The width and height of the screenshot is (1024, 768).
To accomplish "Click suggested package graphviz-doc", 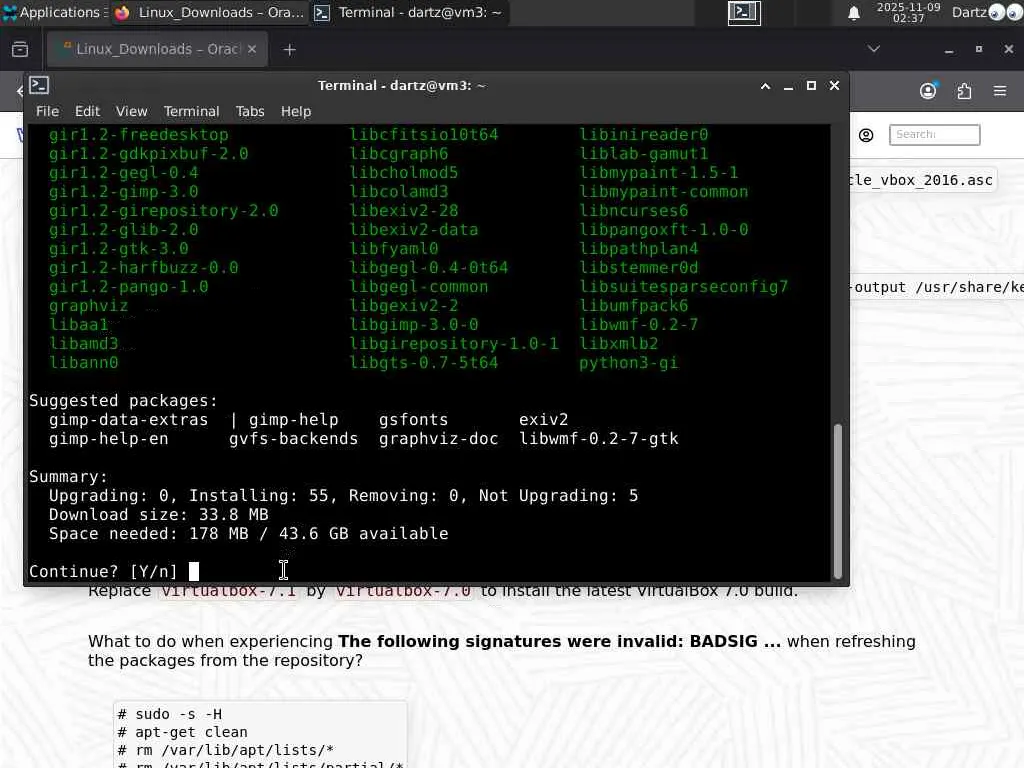I will [439, 438].
